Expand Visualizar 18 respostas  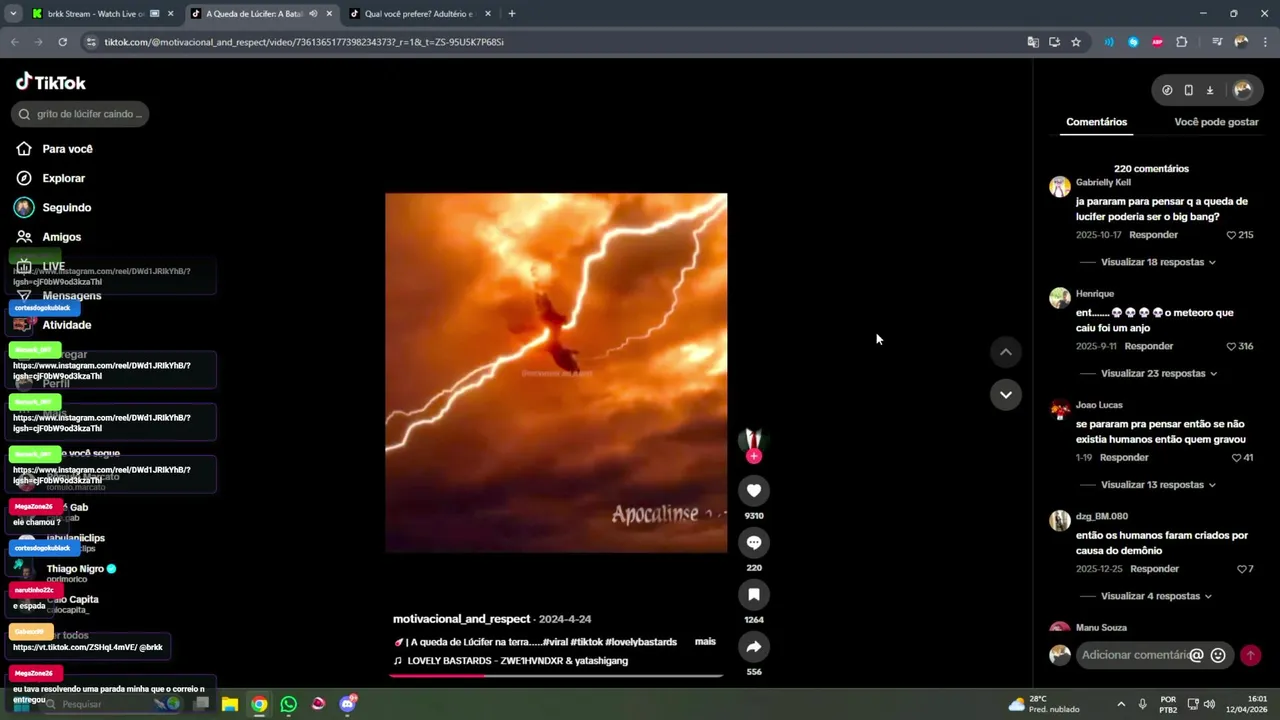(x=1158, y=262)
